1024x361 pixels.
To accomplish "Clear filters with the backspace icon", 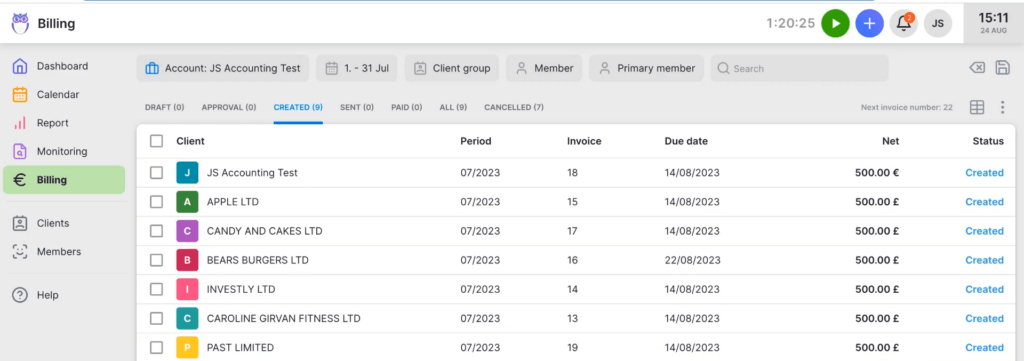I will 977,68.
